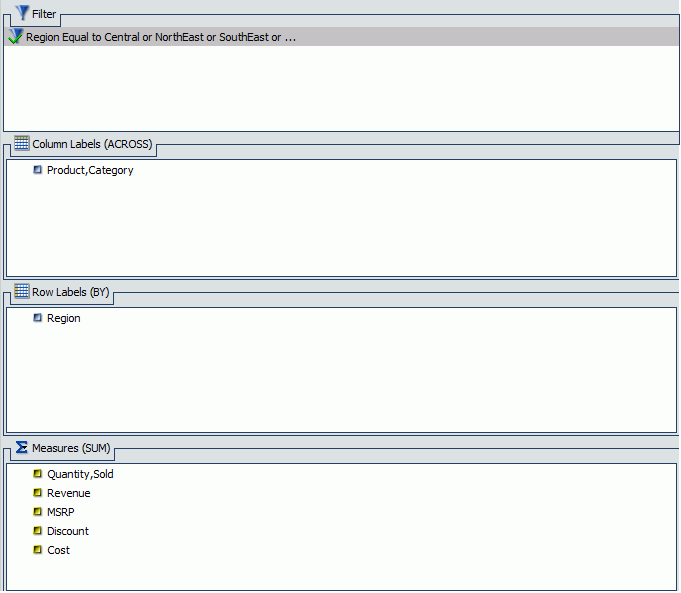Click the Filter funnel icon
The image size is (681, 593).
coord(22,13)
